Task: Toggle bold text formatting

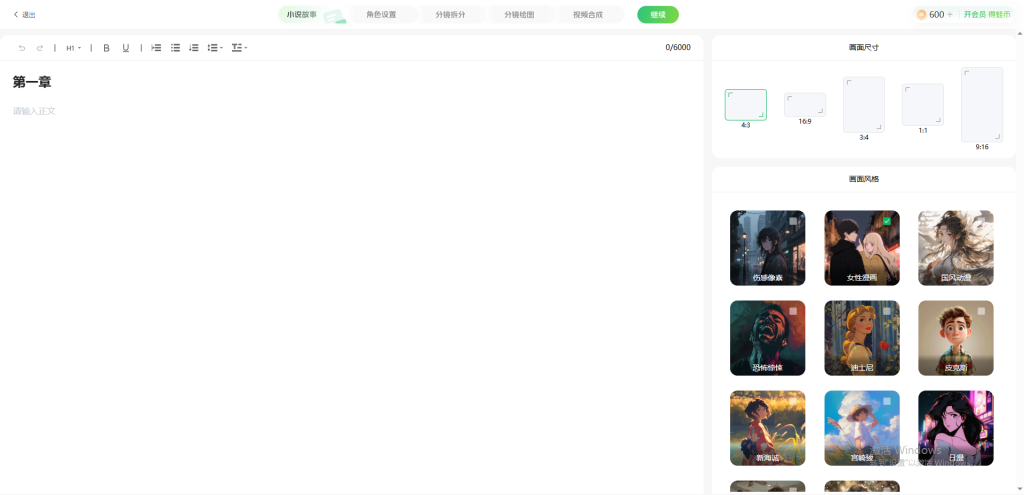Action: pos(106,48)
